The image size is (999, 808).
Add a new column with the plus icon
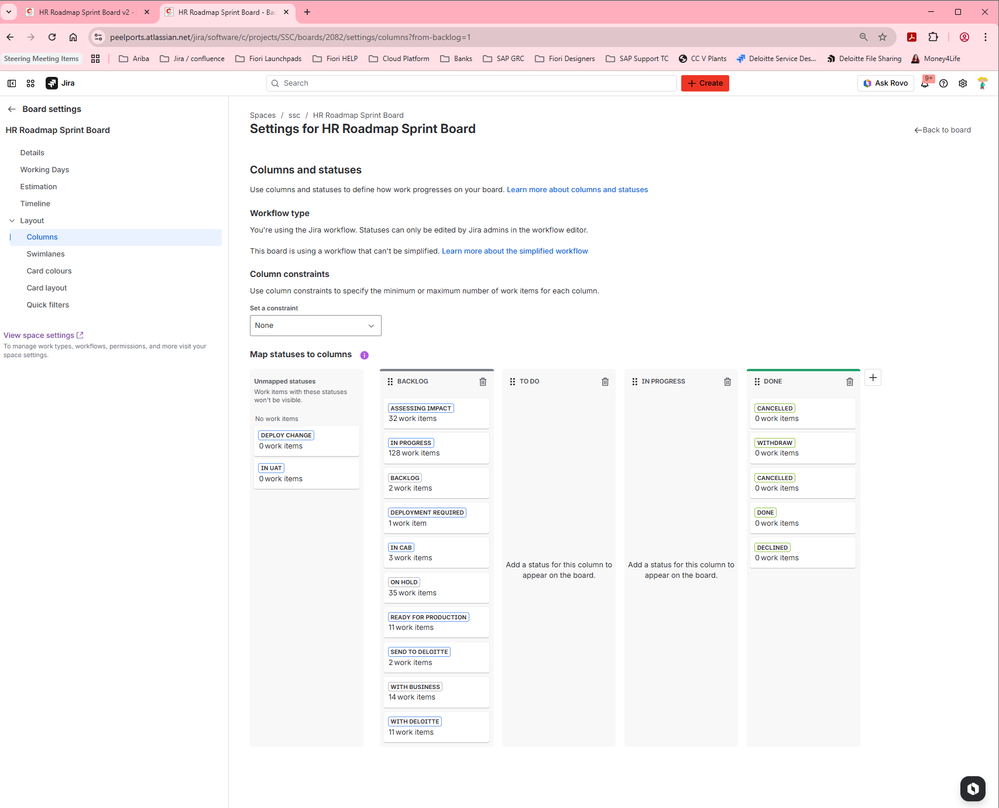tap(872, 377)
